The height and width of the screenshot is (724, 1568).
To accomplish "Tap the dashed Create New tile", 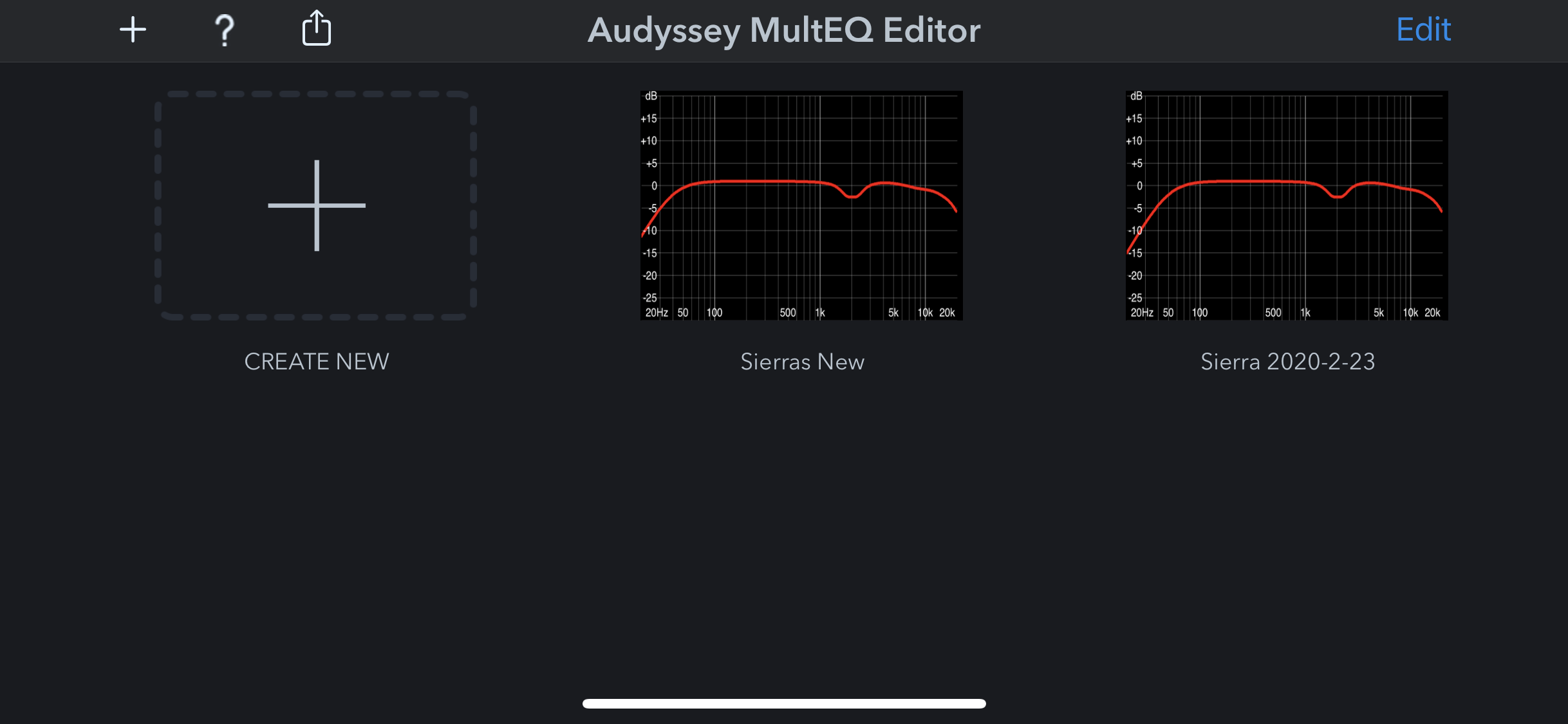I will [x=316, y=205].
